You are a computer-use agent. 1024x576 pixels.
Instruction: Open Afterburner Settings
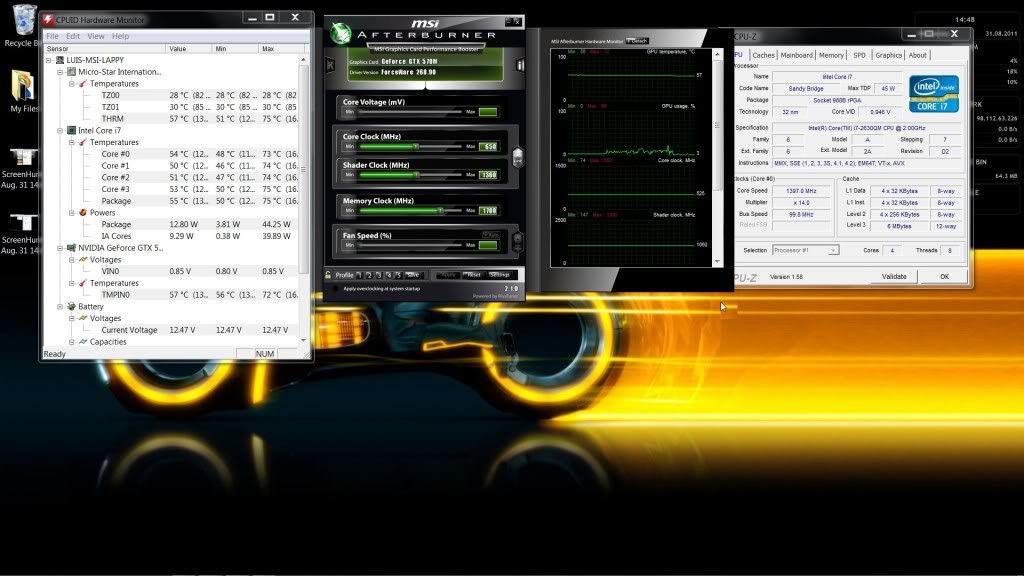click(x=500, y=275)
